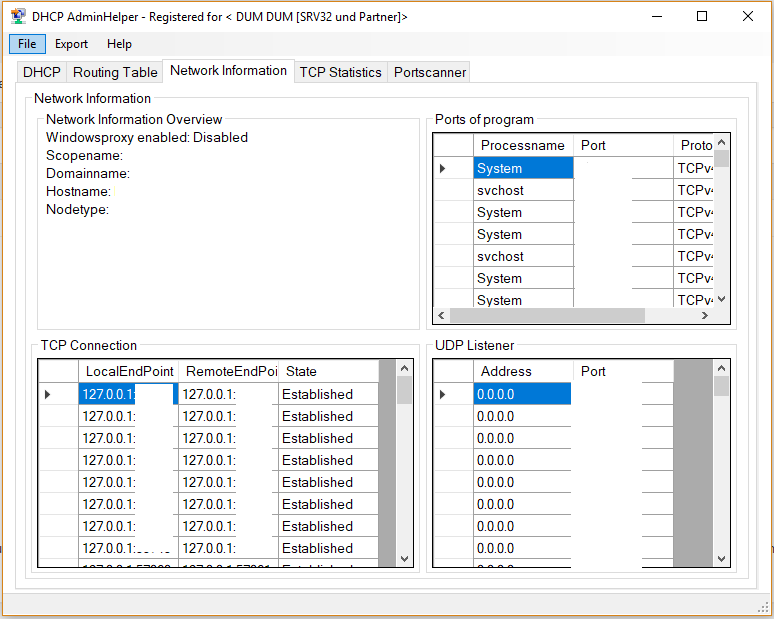Sort by LocalEndPoint column header
This screenshot has height=619, width=774.
coord(128,371)
